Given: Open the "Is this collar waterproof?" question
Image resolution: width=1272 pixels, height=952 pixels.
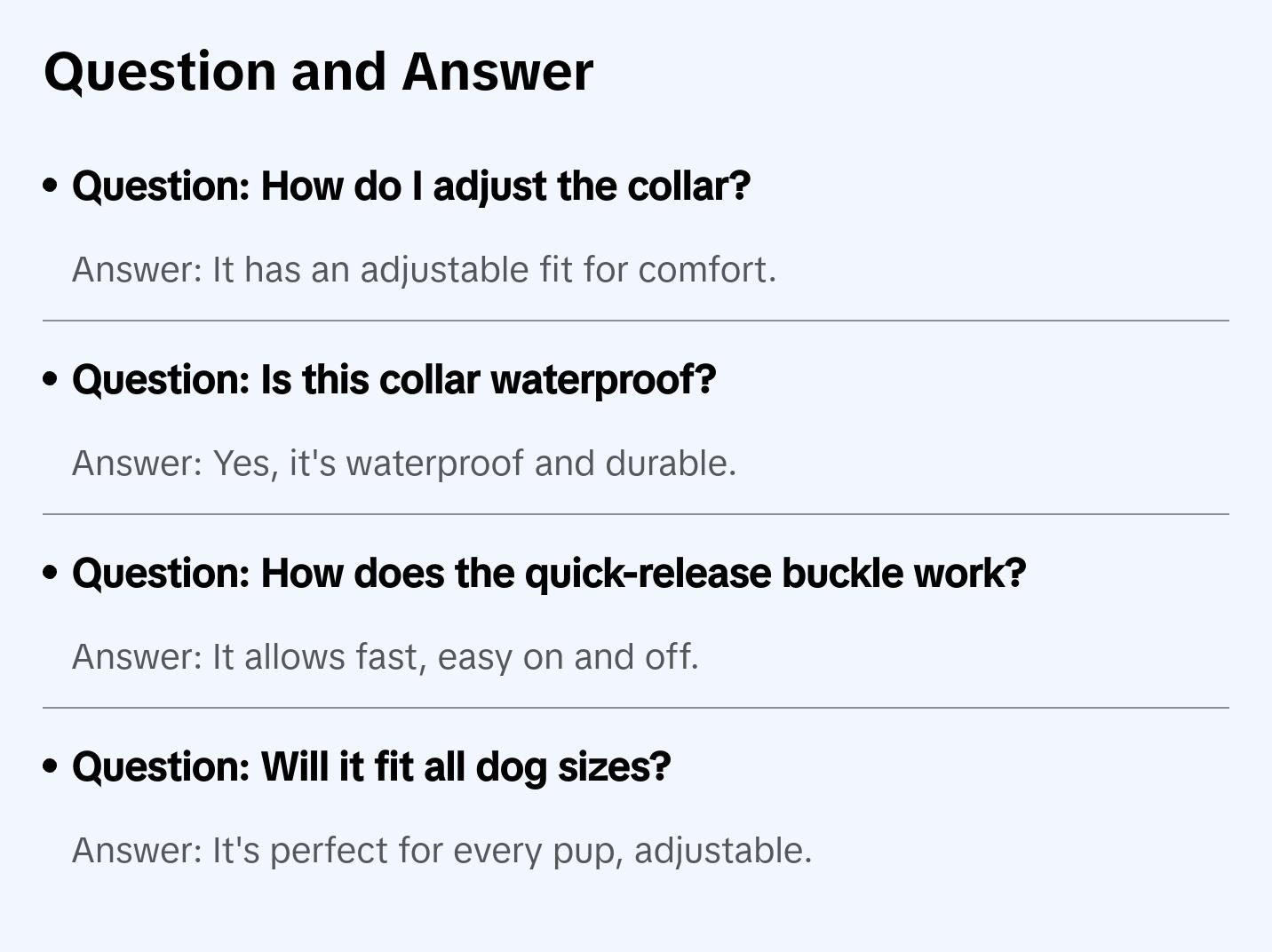Looking at the screenshot, I should pyautogui.click(x=394, y=380).
